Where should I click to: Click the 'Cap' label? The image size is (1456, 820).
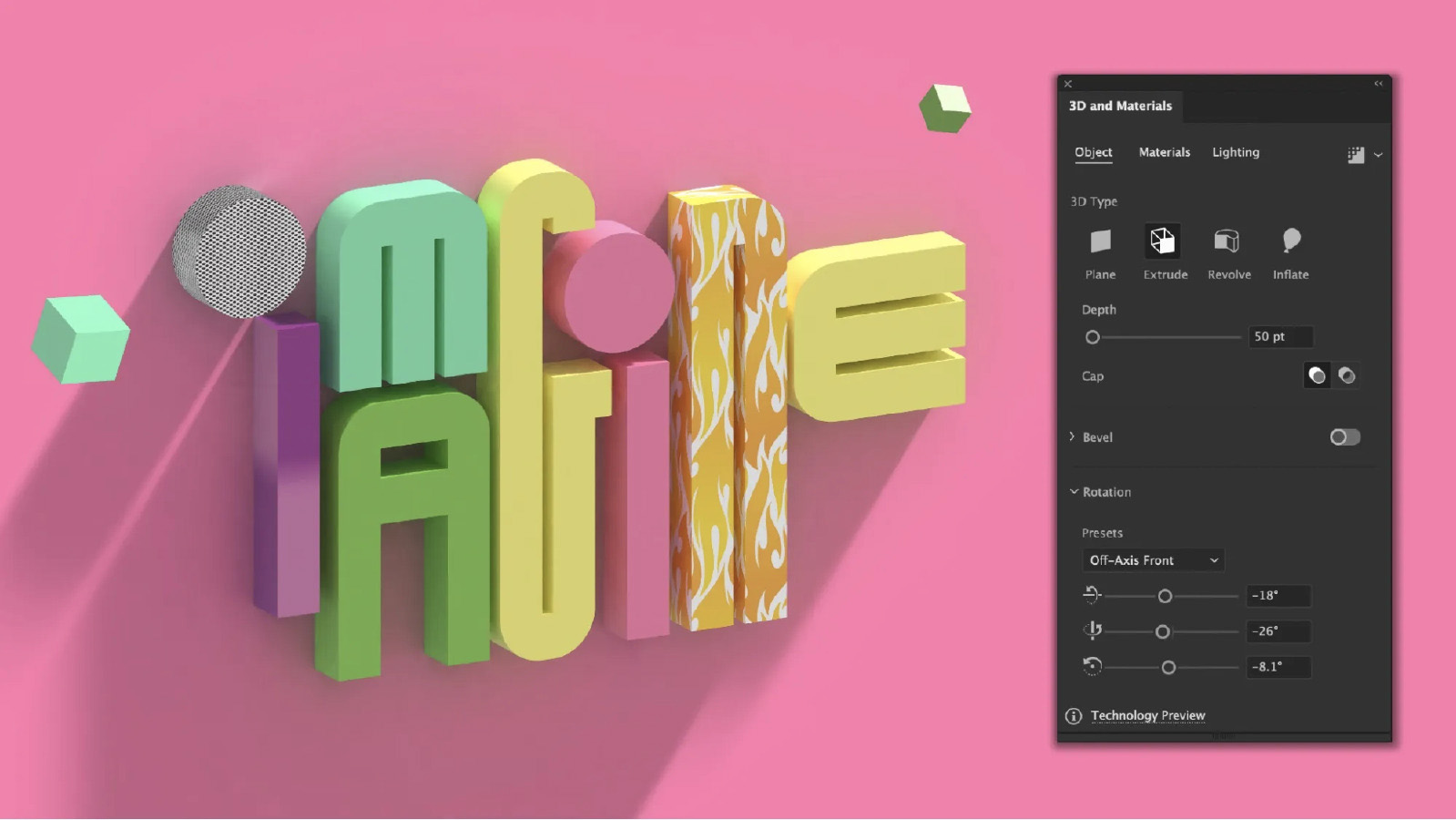tap(1093, 376)
